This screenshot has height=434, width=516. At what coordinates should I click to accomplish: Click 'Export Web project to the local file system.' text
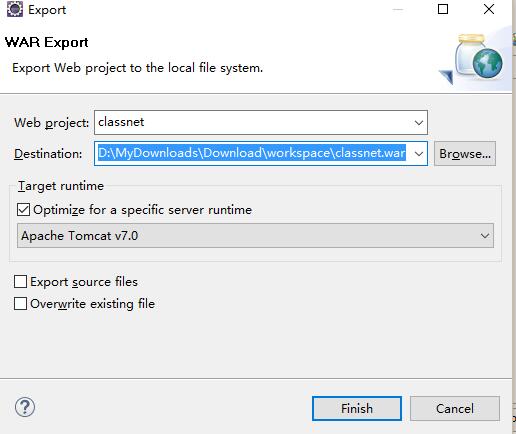[137, 68]
